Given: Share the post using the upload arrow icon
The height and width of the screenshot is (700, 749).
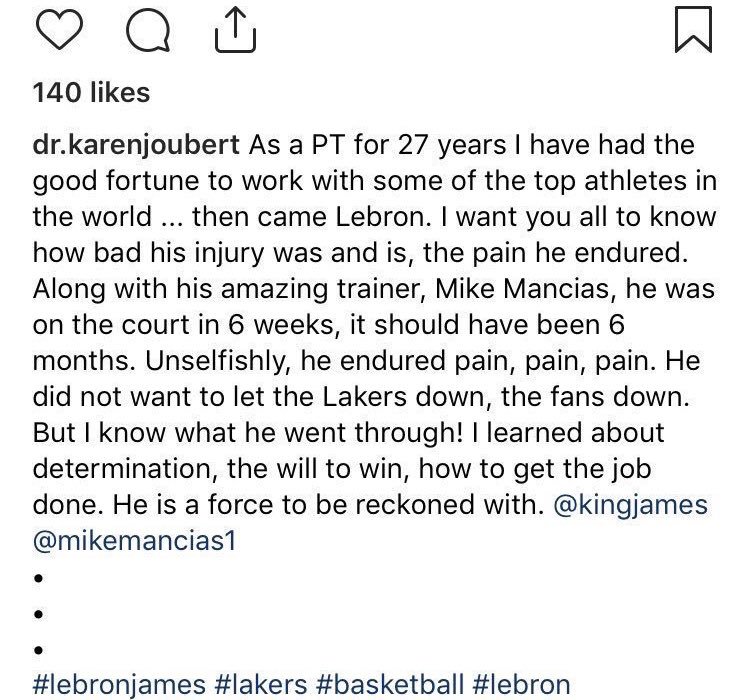Looking at the screenshot, I should (236, 31).
